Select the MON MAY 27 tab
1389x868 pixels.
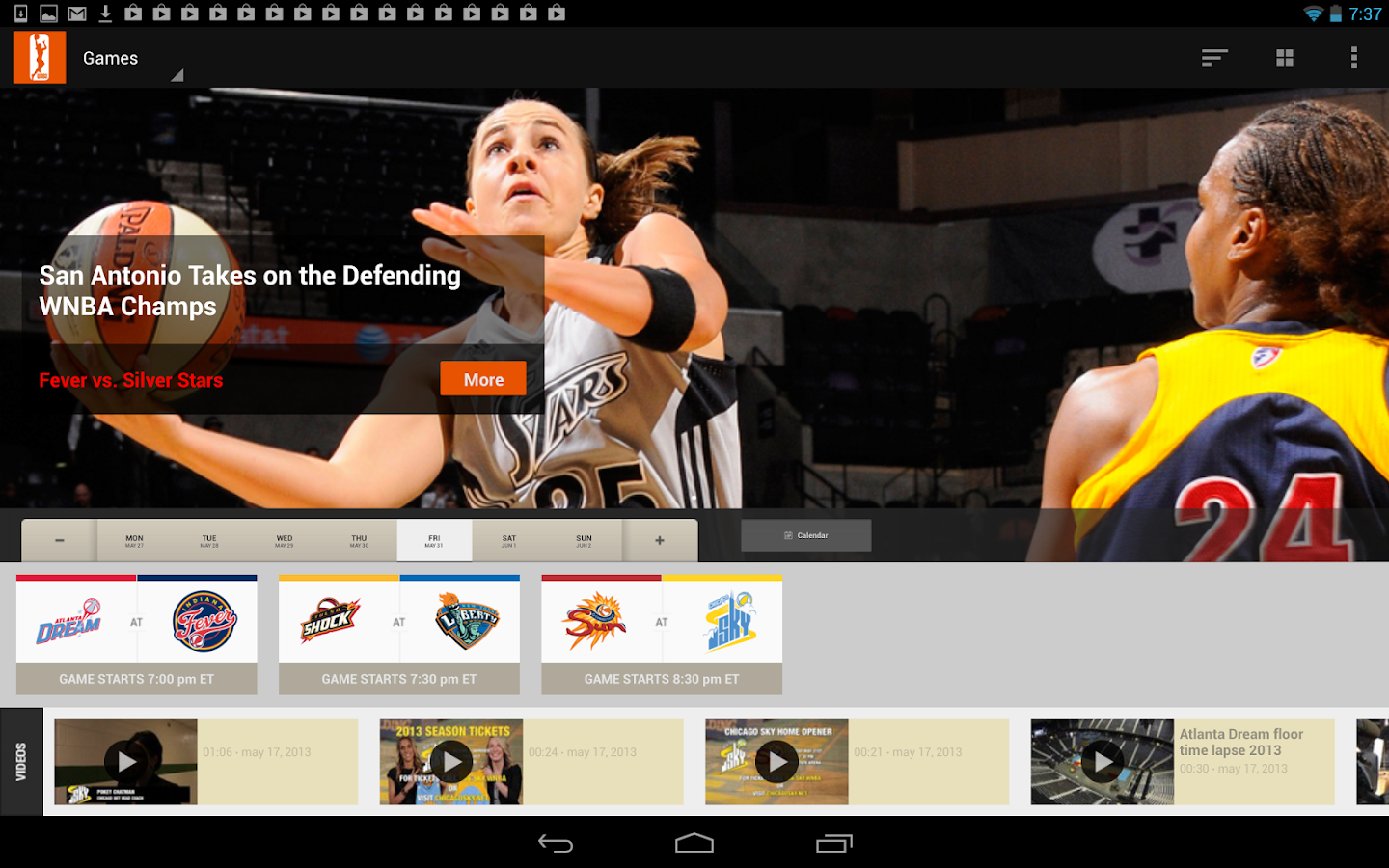click(132, 540)
